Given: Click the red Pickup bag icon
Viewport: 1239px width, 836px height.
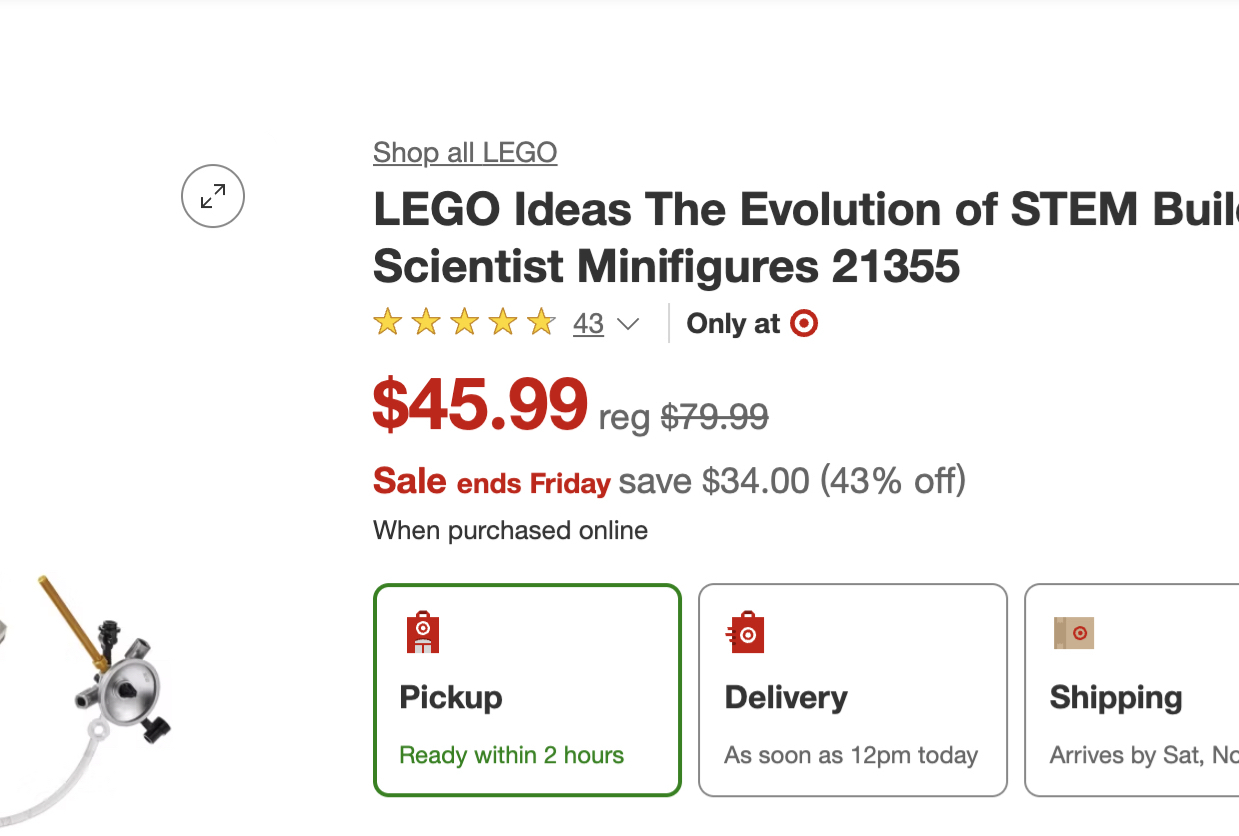Looking at the screenshot, I should [x=423, y=633].
